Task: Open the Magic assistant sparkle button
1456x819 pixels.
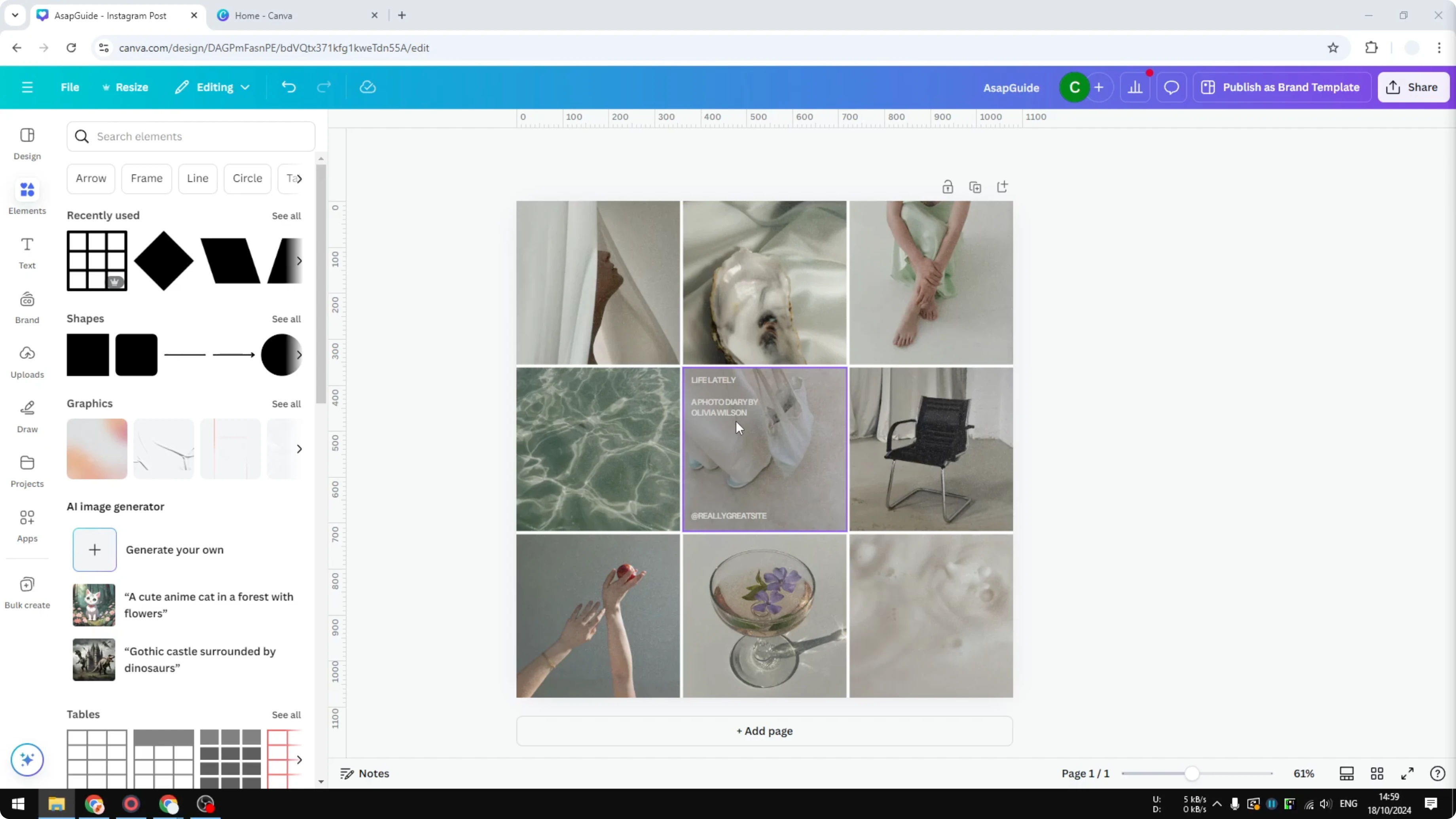Action: point(27,760)
